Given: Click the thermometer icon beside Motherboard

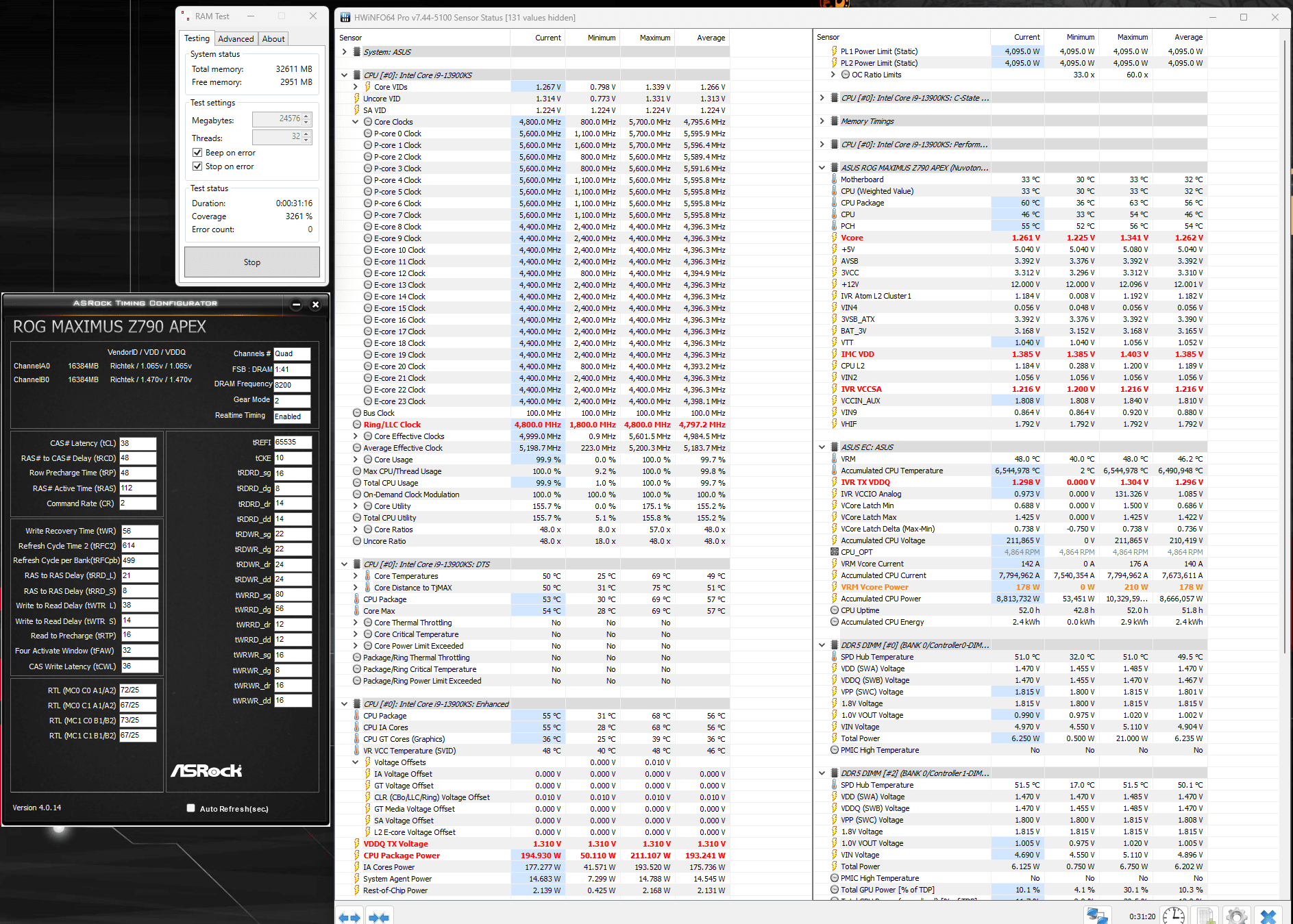Looking at the screenshot, I should (x=835, y=179).
